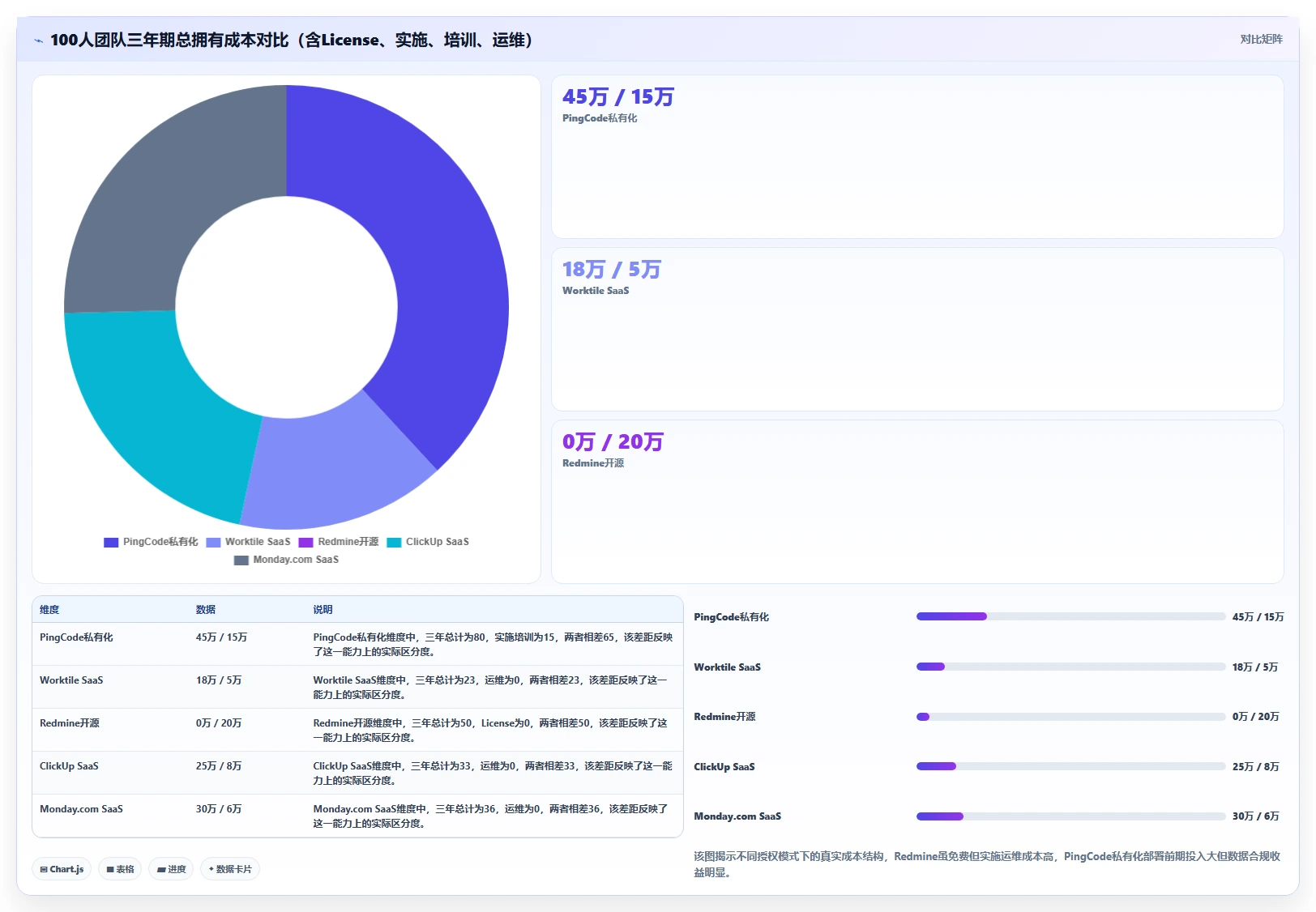Click the summary note below progress bars

point(987,864)
